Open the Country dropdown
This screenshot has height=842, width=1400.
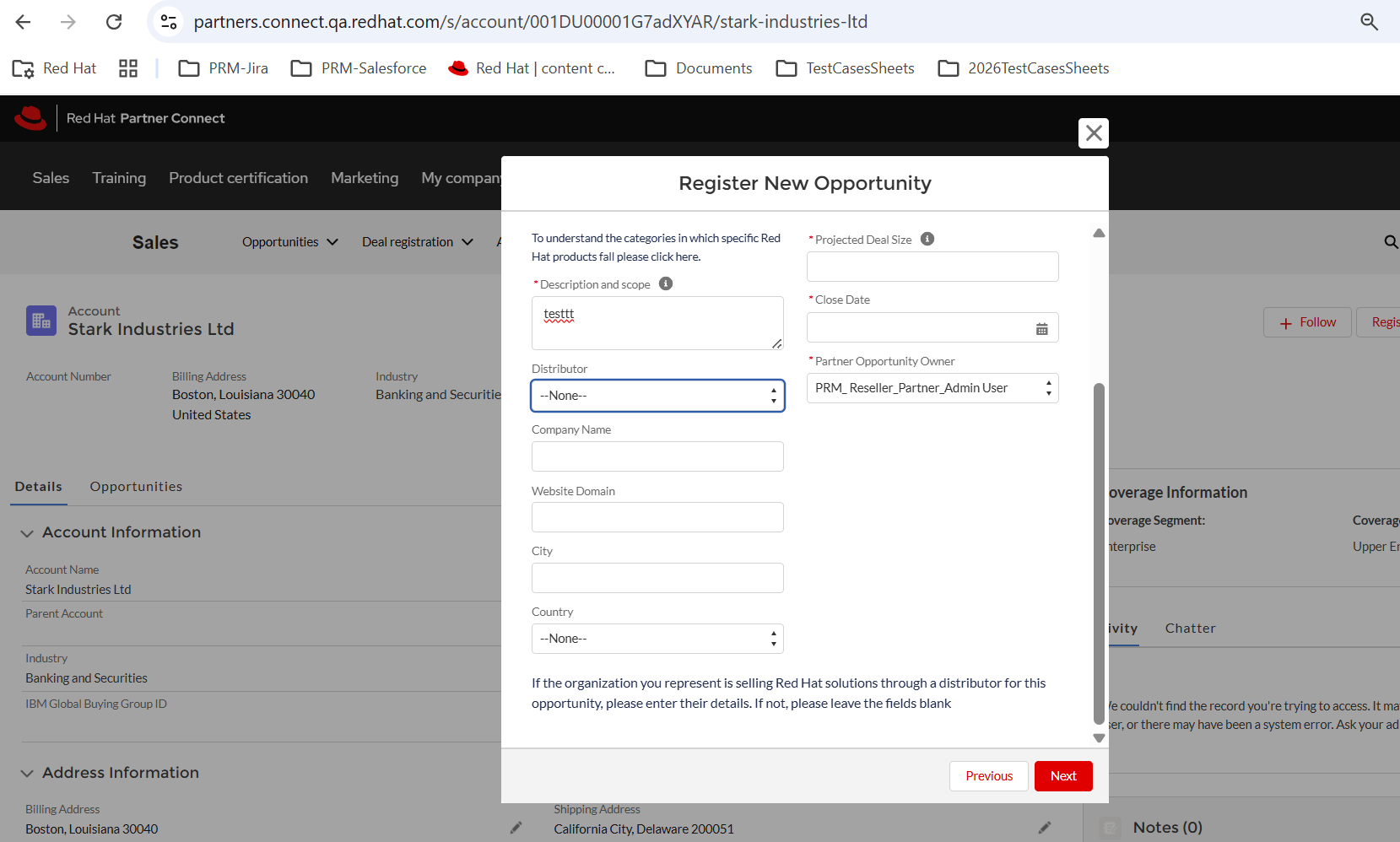(657, 639)
